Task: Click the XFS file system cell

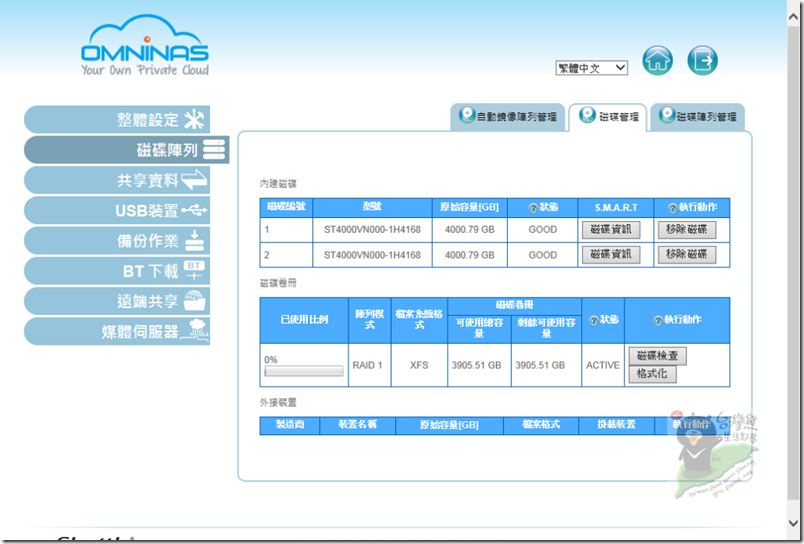Action: pos(419,365)
